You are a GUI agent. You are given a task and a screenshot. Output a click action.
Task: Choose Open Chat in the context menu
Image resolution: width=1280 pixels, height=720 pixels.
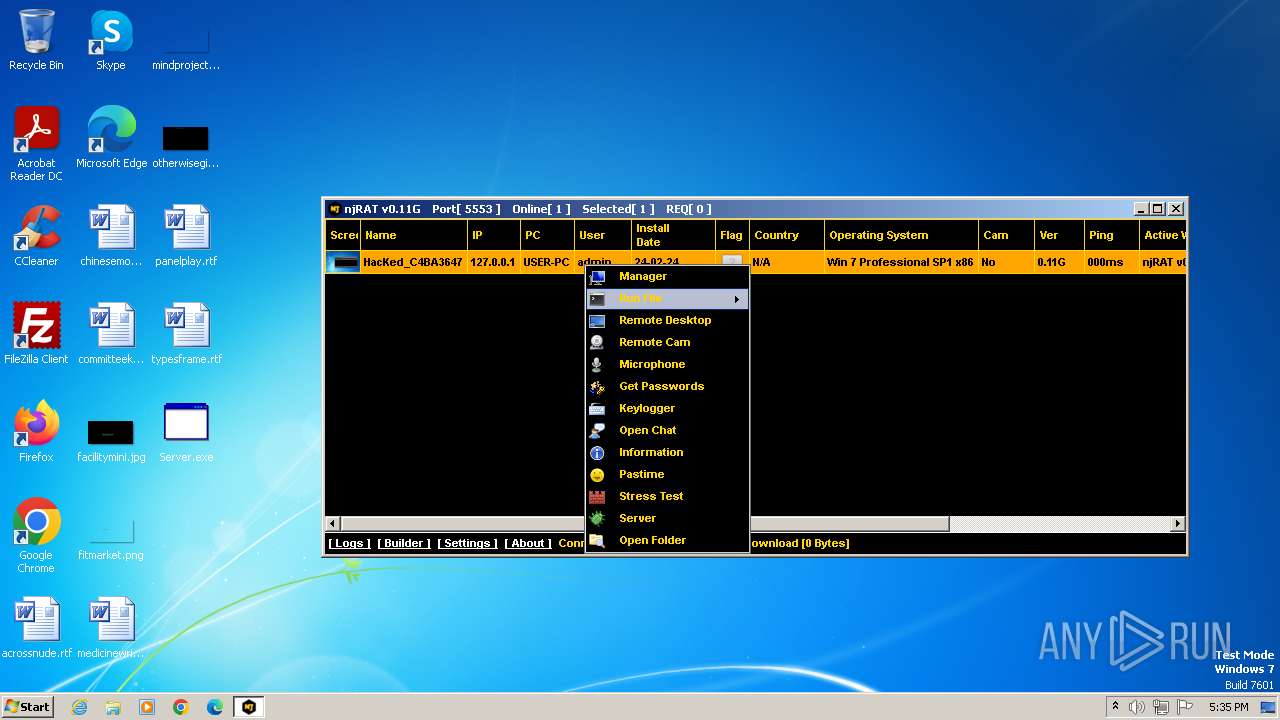point(667,430)
